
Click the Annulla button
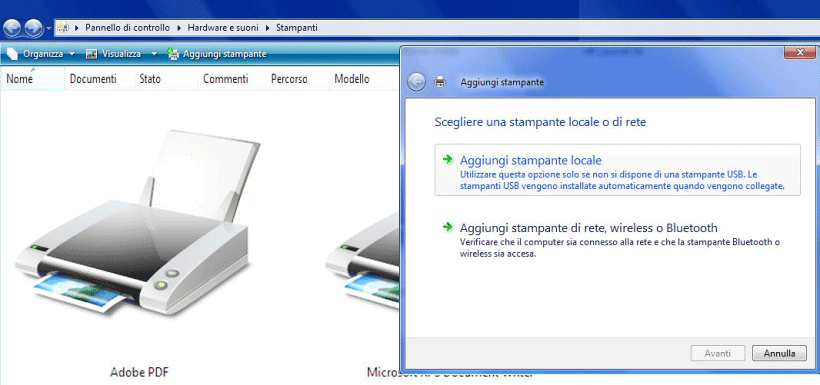pyautogui.click(x=779, y=354)
